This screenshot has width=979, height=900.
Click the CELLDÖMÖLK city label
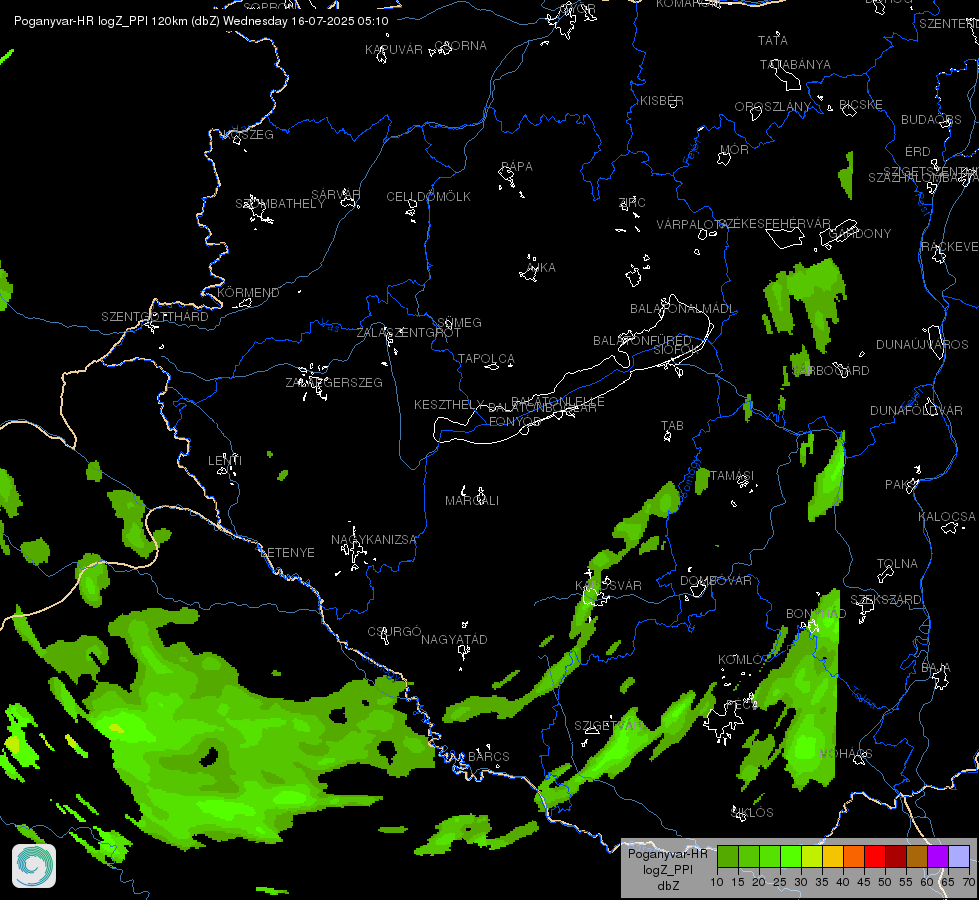point(428,197)
